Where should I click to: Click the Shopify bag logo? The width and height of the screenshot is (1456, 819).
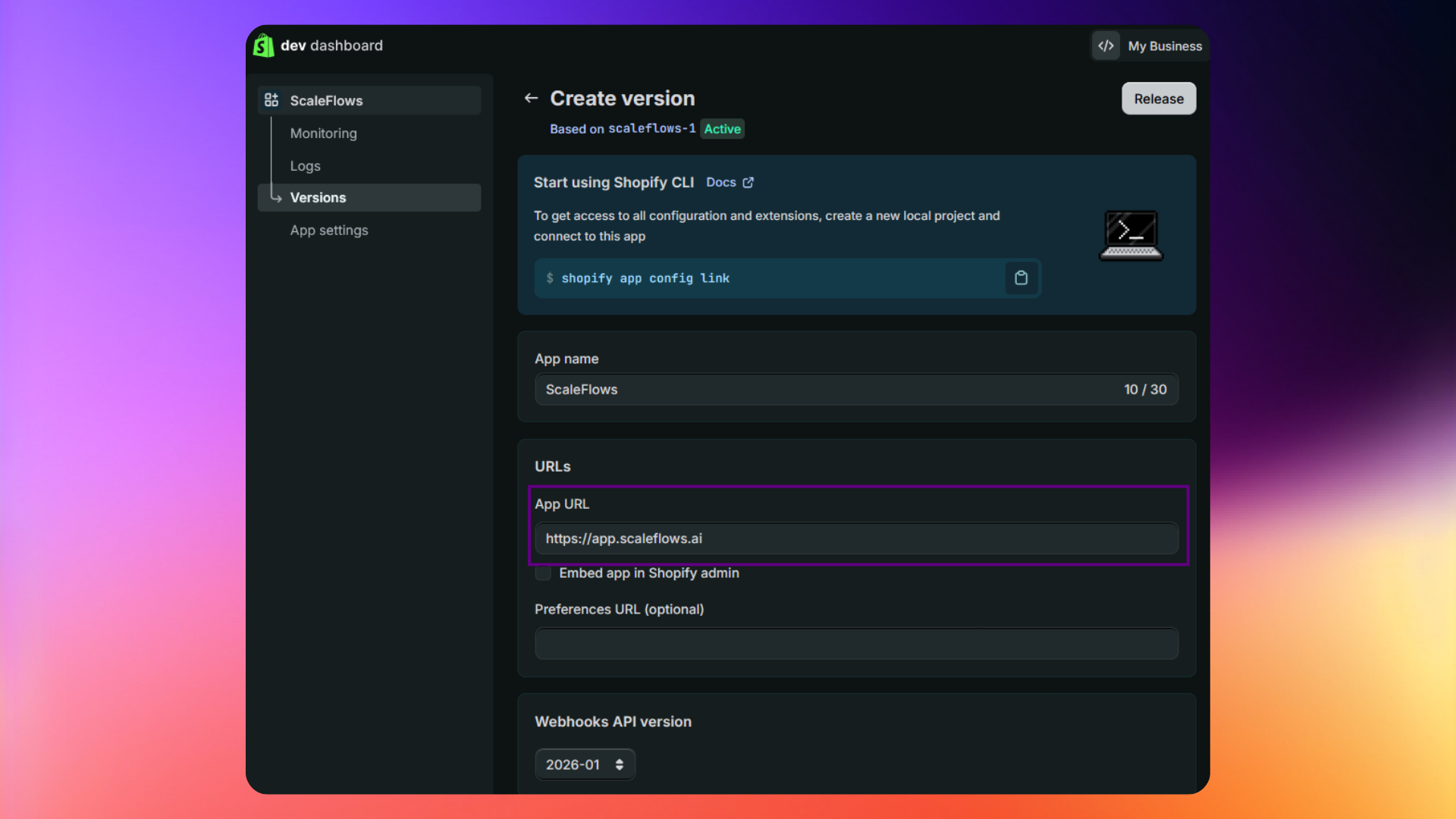point(263,45)
